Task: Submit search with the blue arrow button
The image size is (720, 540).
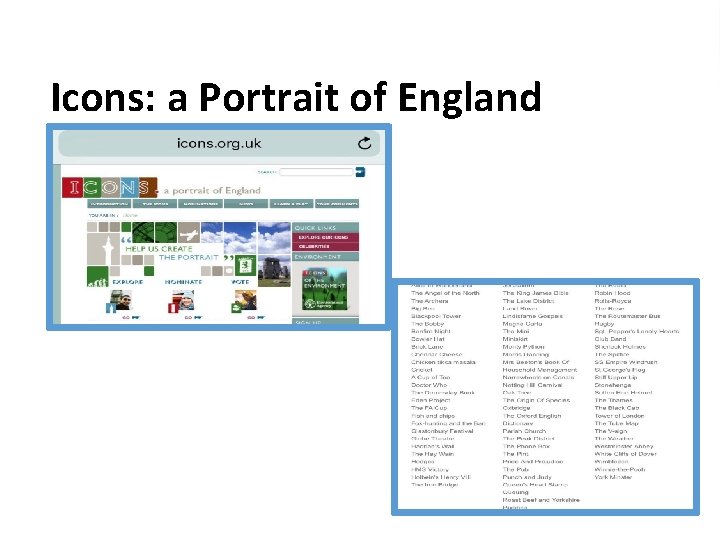Action: point(360,172)
